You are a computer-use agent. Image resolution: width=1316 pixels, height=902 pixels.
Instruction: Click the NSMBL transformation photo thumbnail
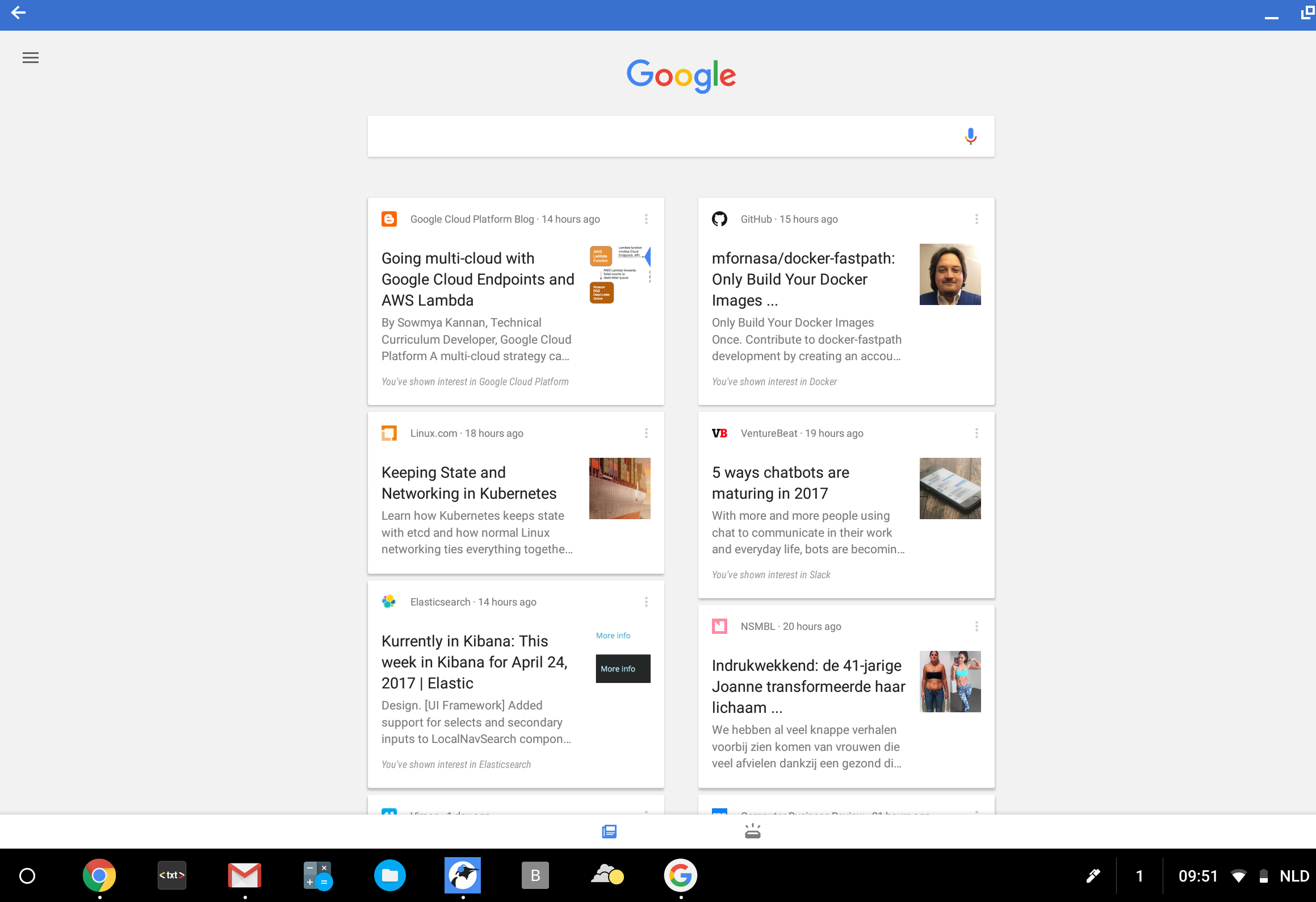(950, 682)
